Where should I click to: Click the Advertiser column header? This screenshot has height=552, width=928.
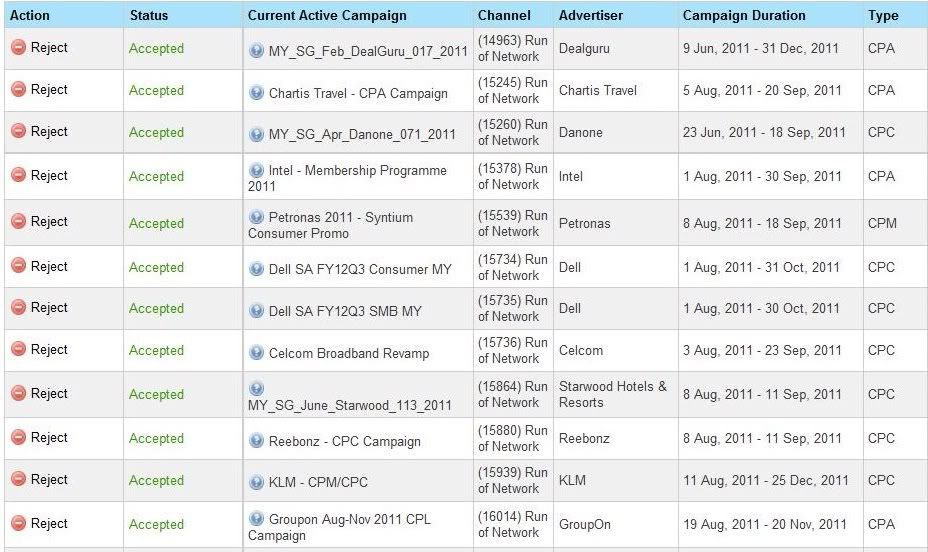click(591, 15)
